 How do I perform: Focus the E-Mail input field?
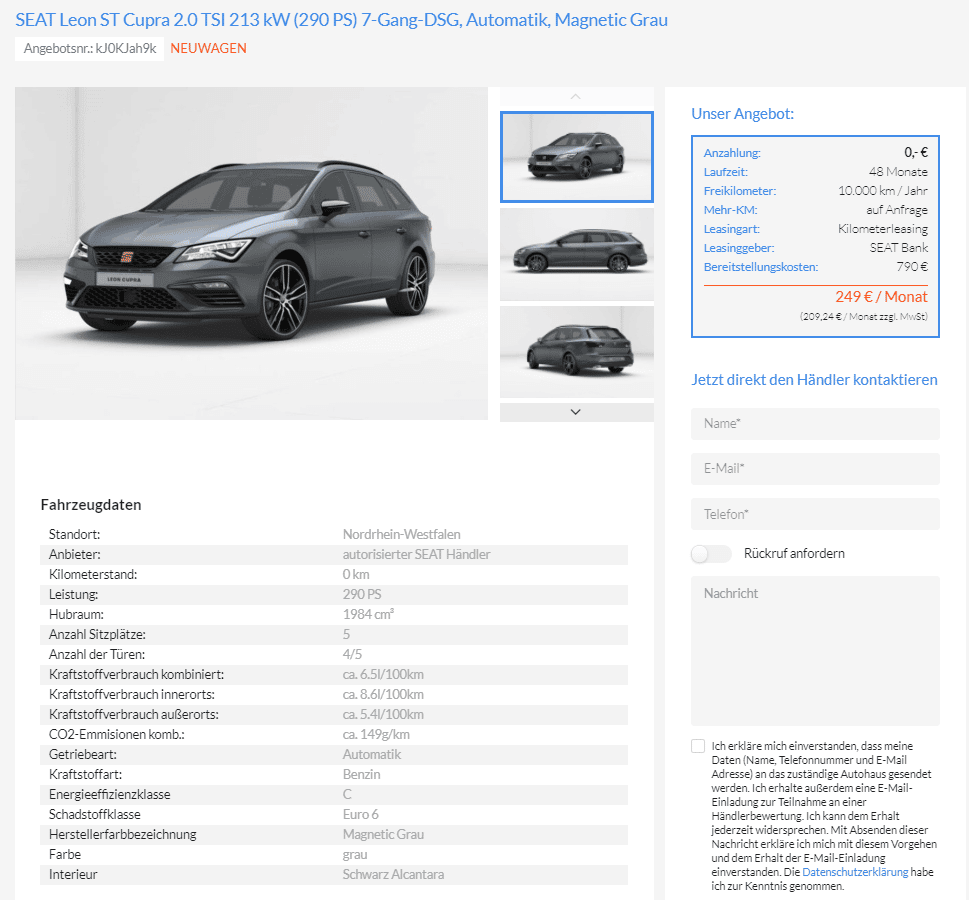(815, 469)
